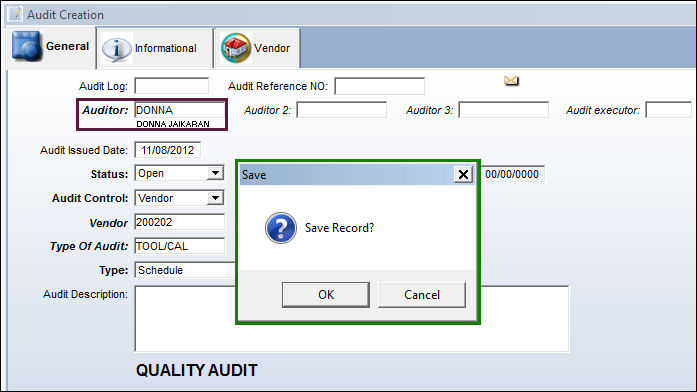Click the Audit Issued Date field

click(168, 150)
